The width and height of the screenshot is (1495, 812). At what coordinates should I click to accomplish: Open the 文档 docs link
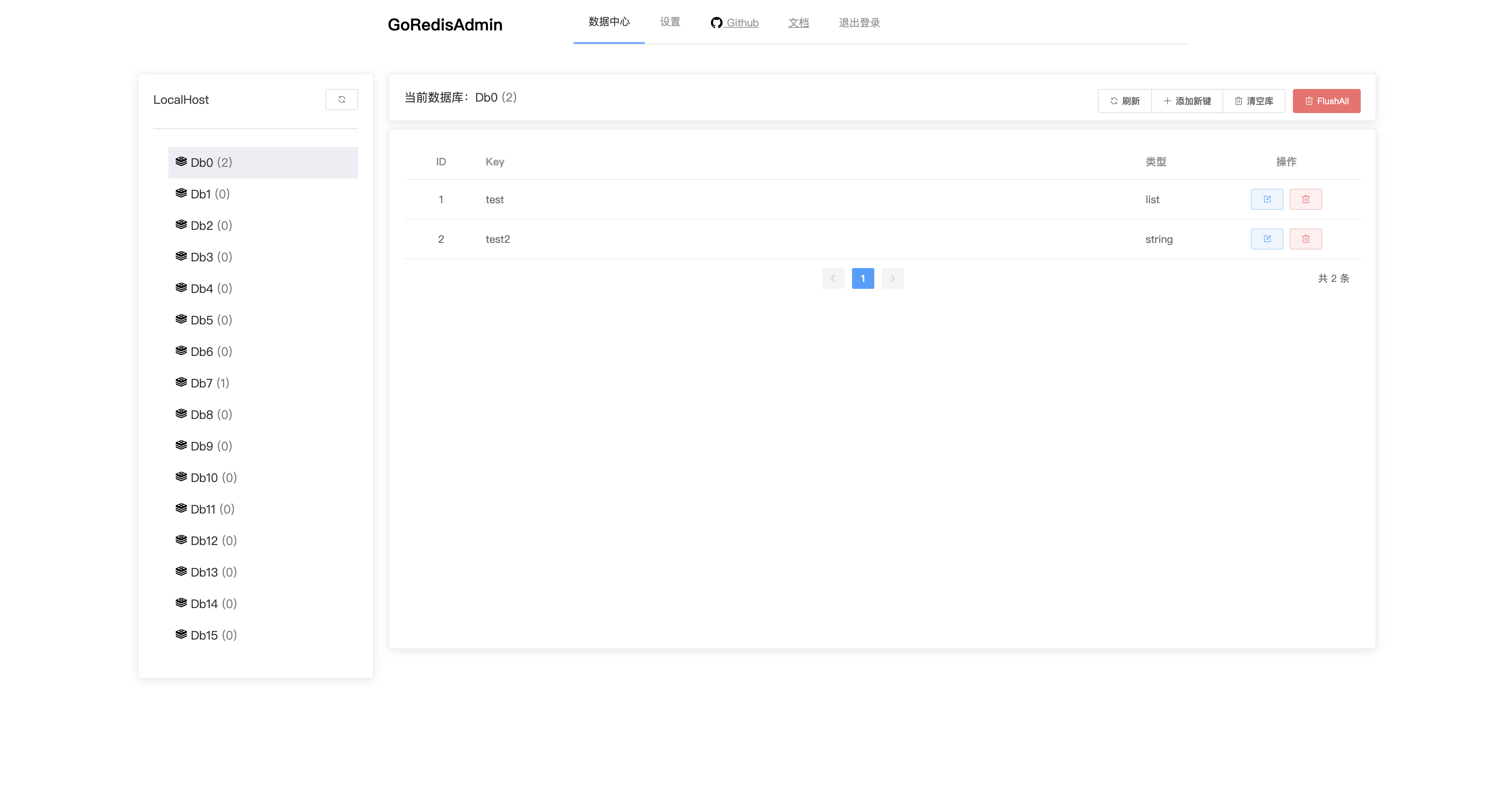pyautogui.click(x=798, y=23)
